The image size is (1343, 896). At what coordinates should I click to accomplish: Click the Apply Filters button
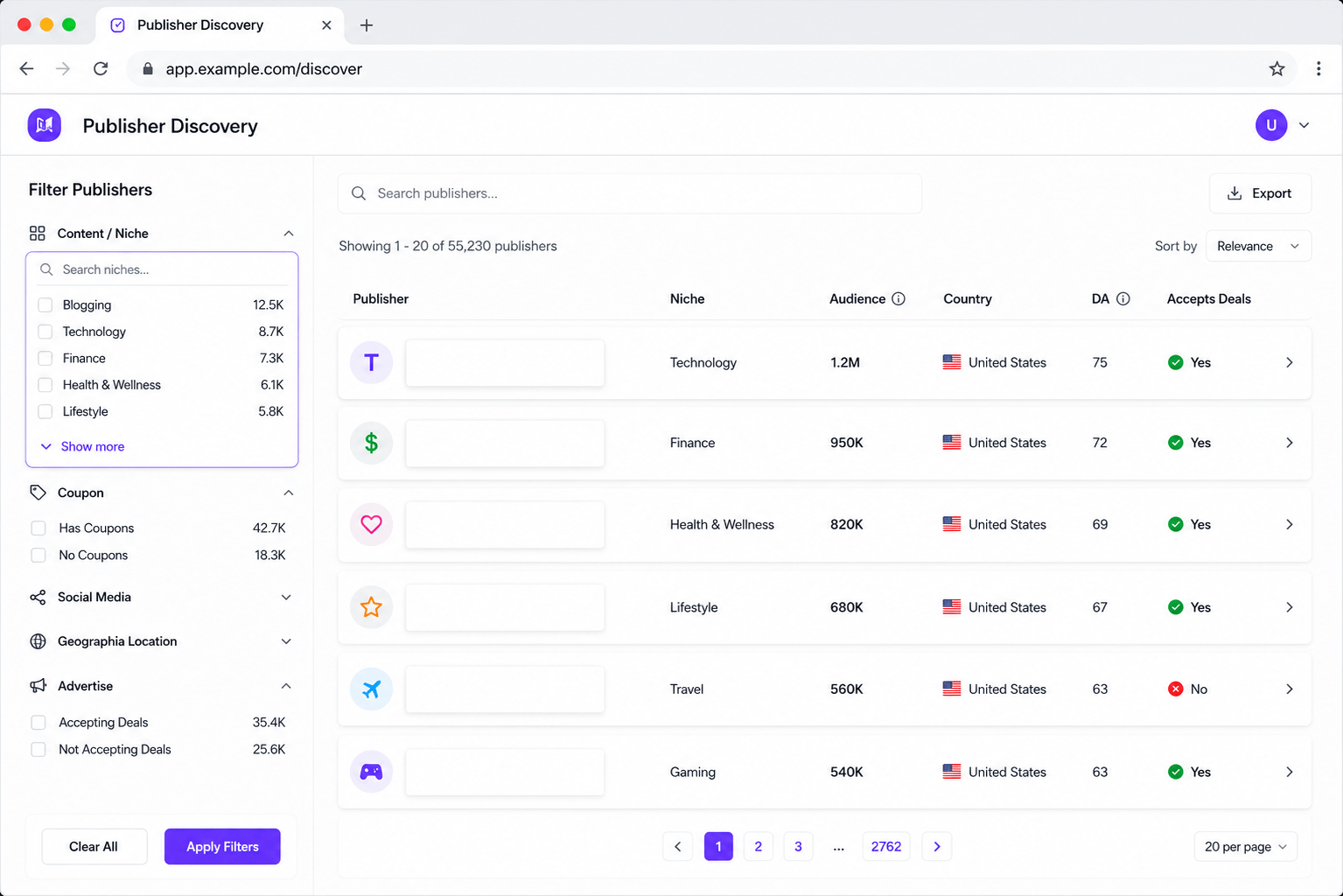[x=222, y=846]
